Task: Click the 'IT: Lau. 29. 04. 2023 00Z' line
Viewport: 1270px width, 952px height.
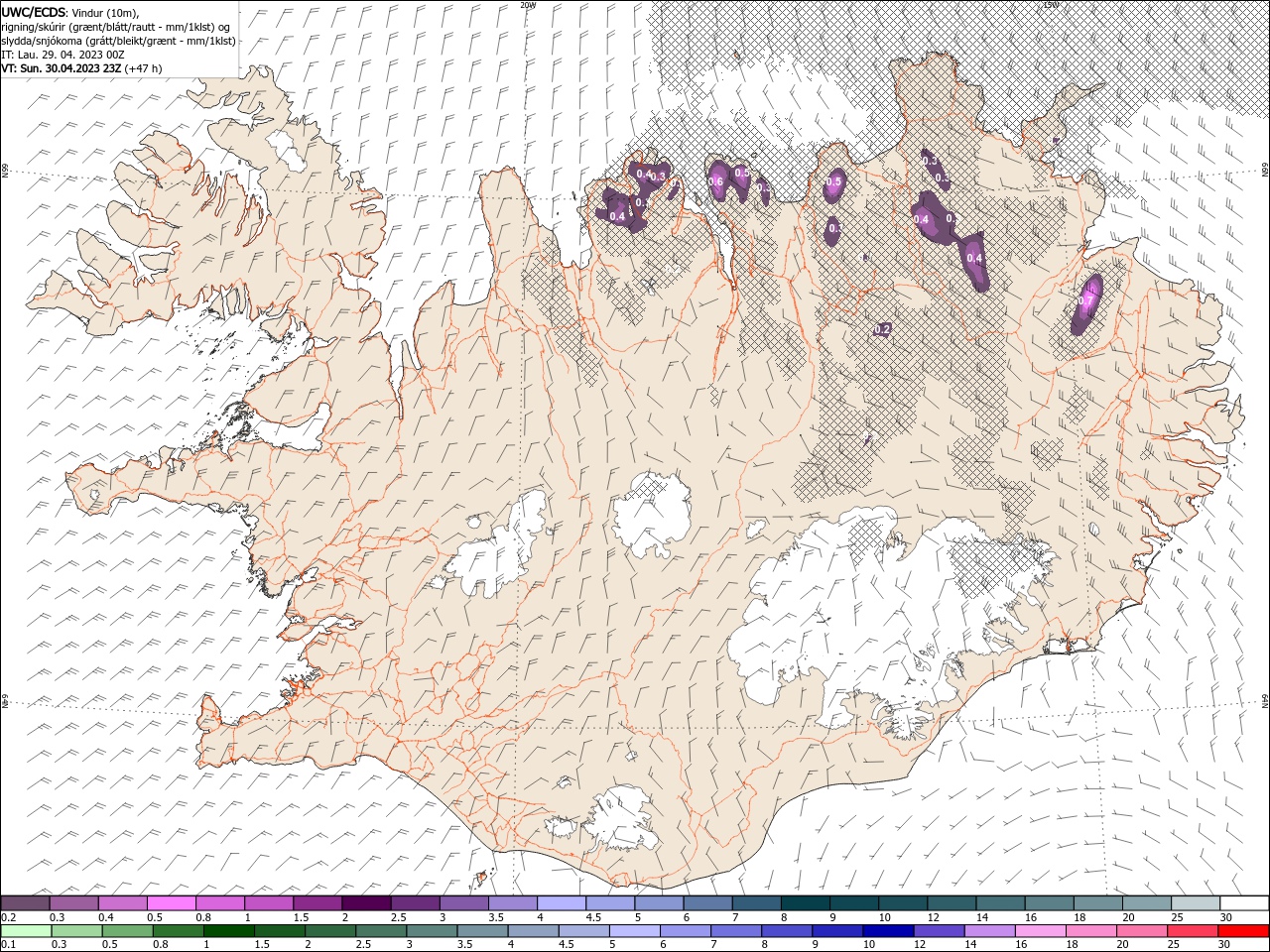Action: [x=63, y=55]
